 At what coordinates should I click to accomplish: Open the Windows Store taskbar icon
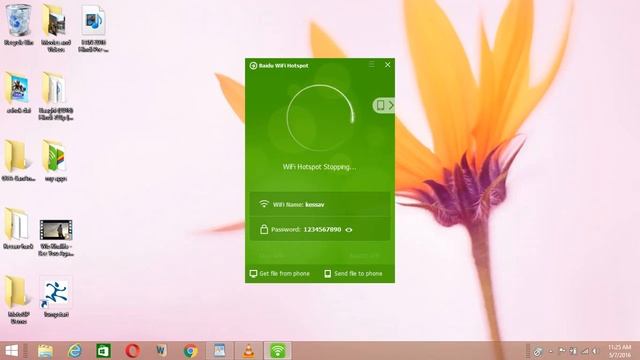tap(103, 351)
